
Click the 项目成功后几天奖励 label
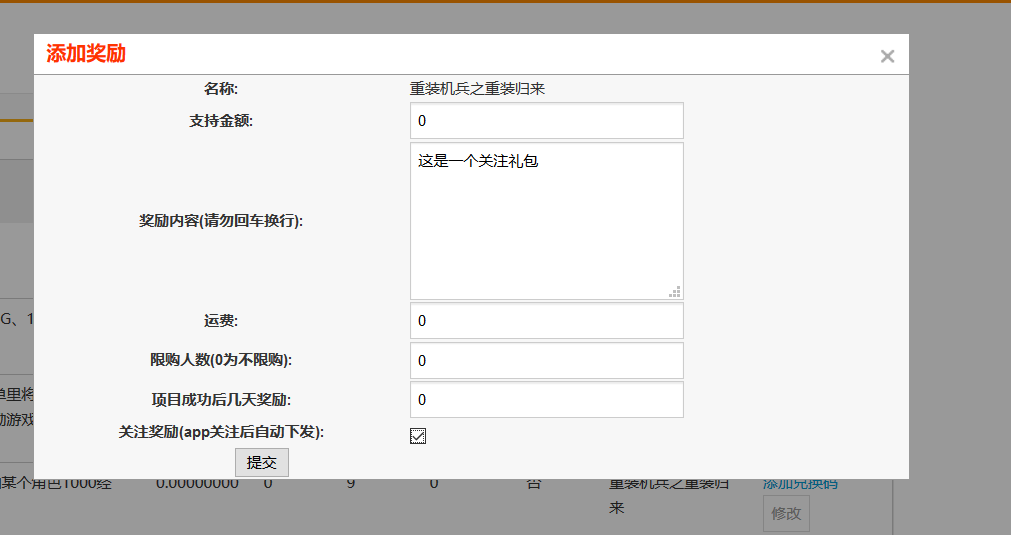[221, 400]
